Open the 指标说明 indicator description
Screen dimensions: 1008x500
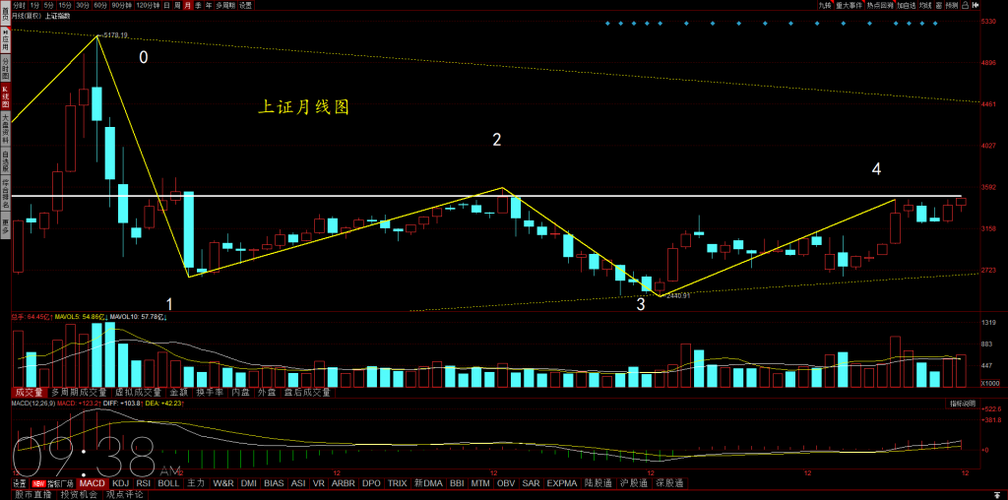963,403
